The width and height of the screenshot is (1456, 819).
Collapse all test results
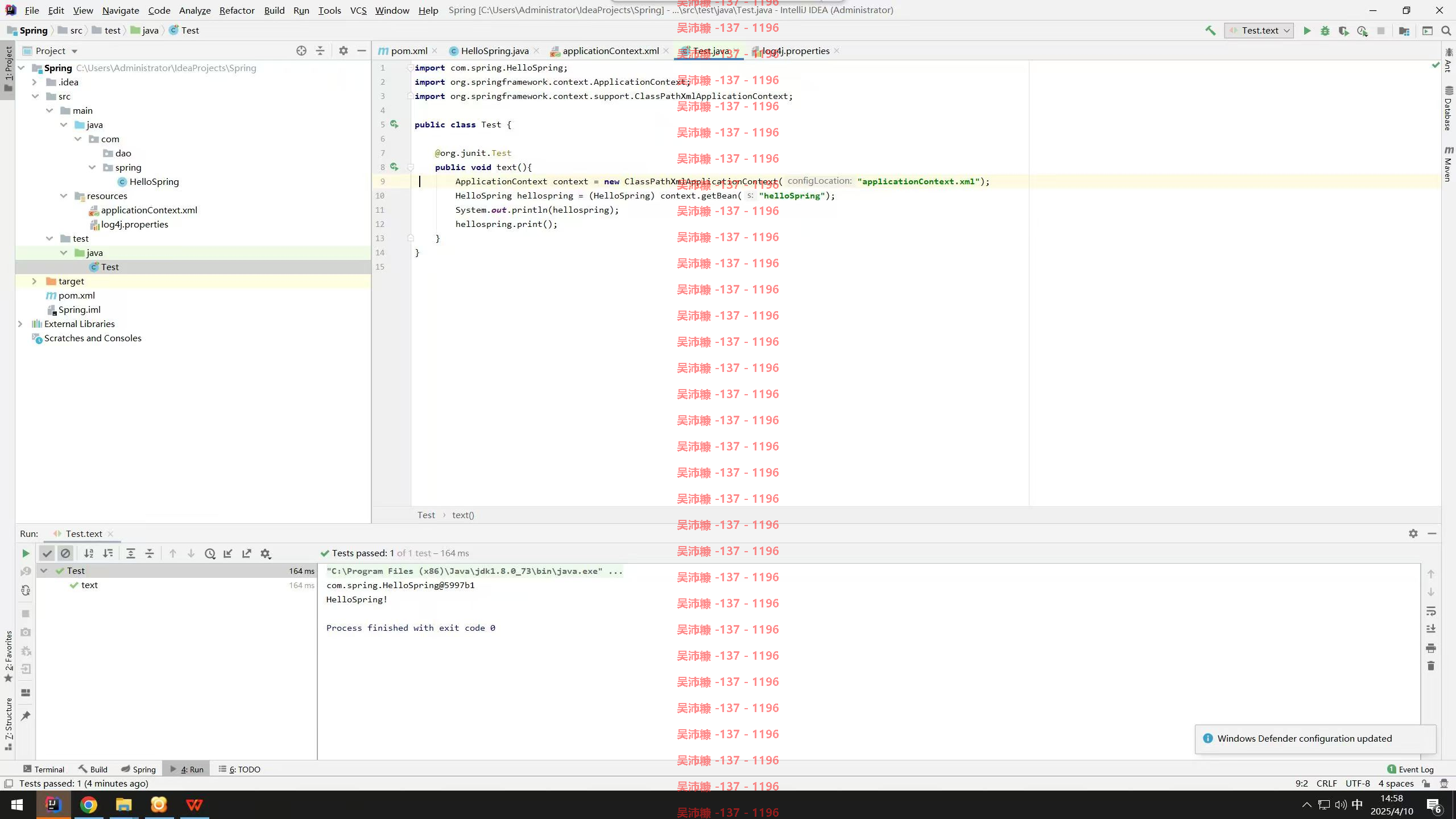tap(150, 553)
